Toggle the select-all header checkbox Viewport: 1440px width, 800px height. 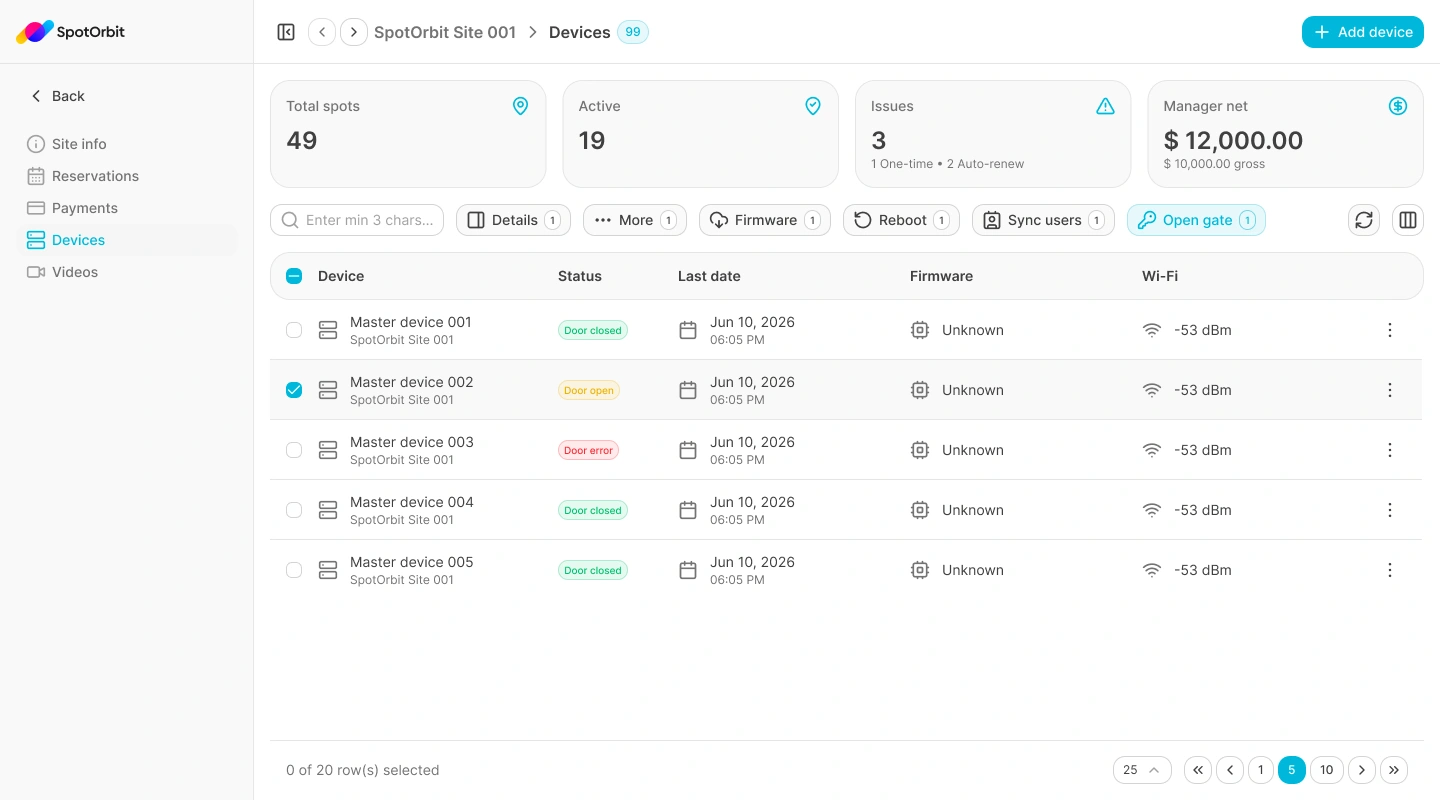[294, 276]
